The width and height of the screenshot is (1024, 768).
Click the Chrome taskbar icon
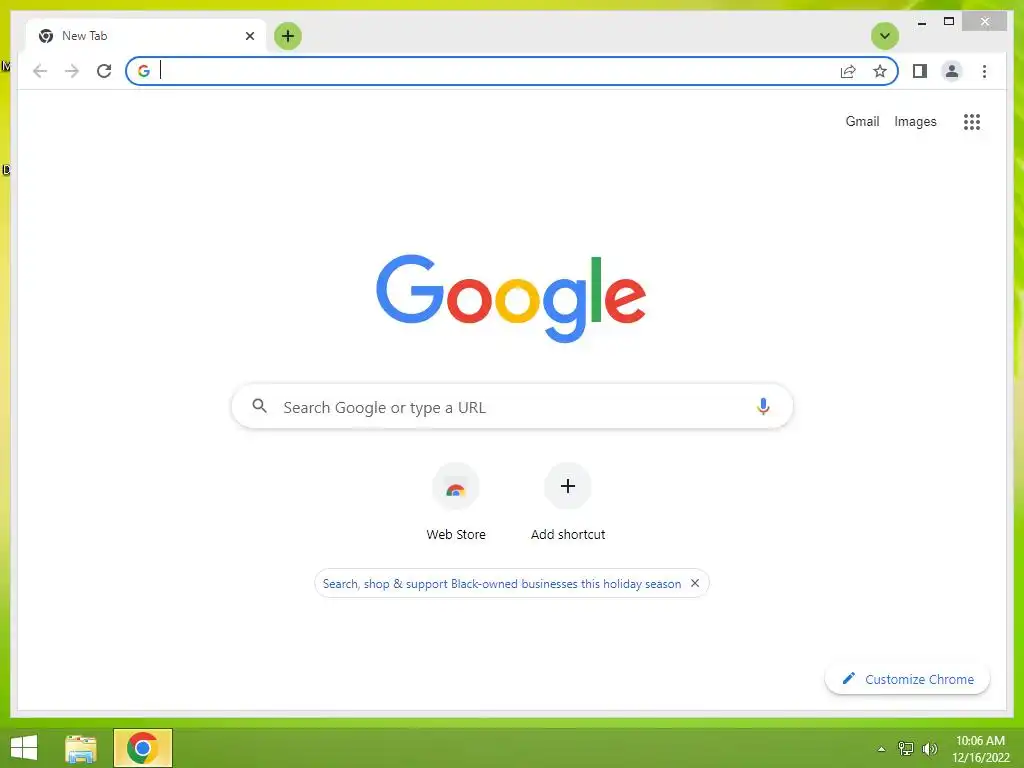click(142, 748)
